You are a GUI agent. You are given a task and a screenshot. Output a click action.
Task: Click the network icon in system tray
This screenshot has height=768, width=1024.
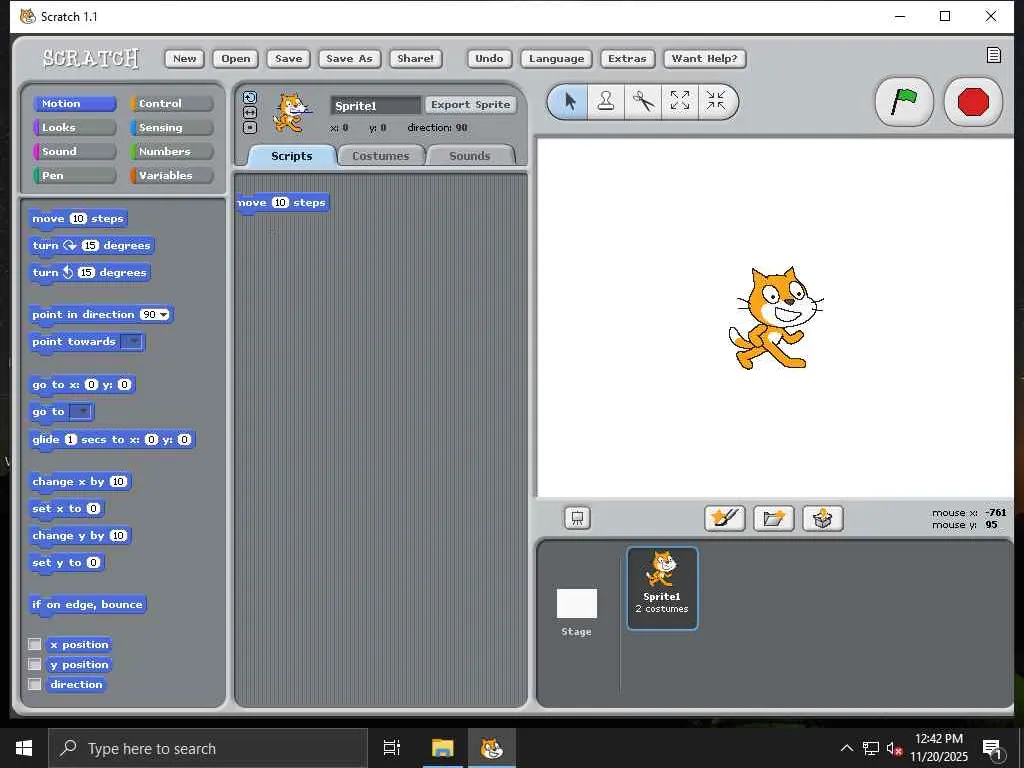871,748
